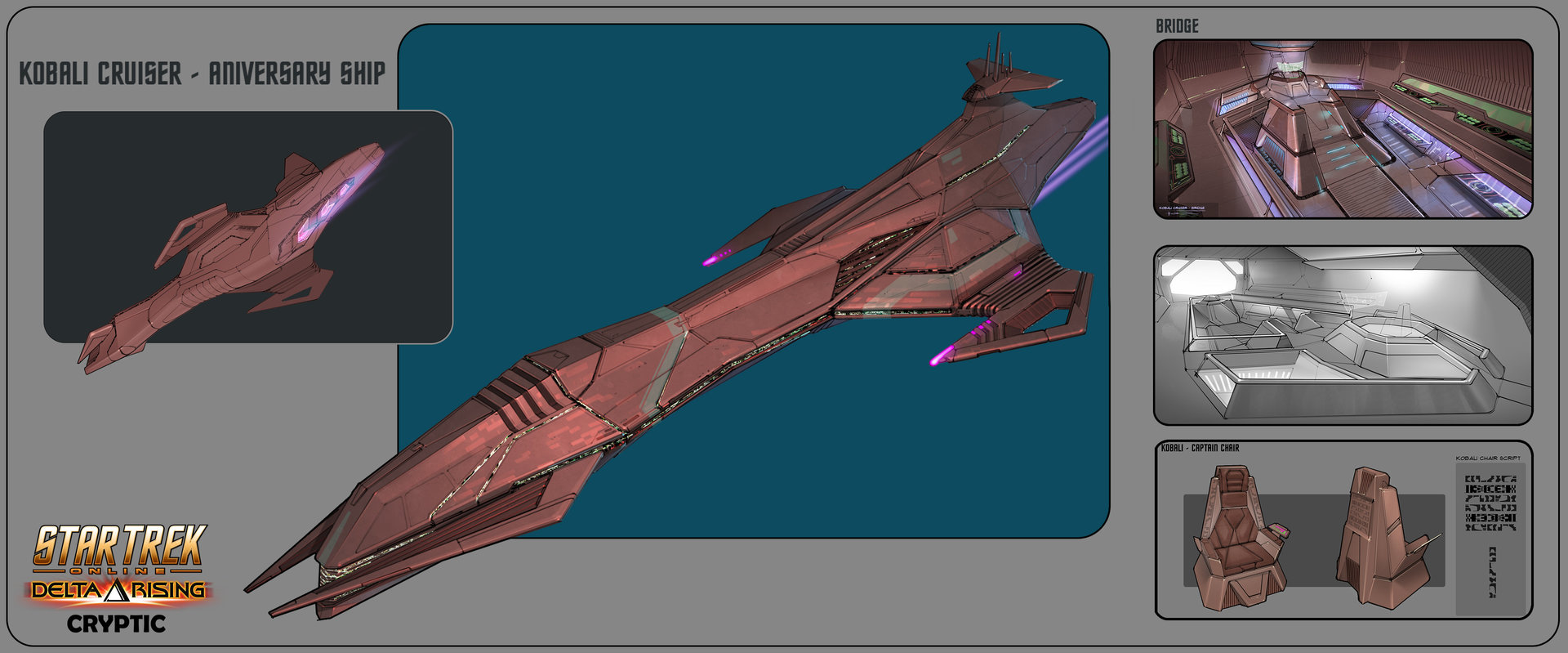Click the CRYPTIC studio logo text
Screen dimensions: 1568x653
point(116,624)
